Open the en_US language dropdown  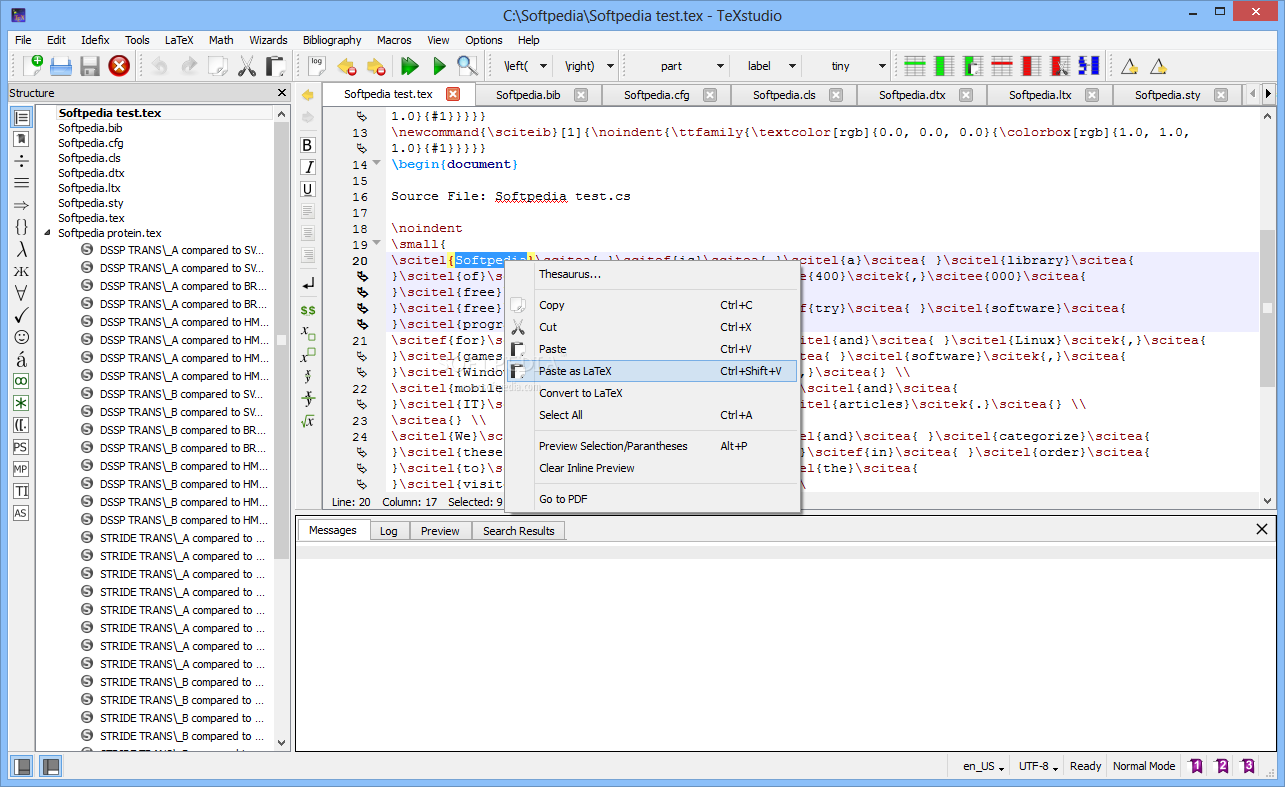pos(984,766)
